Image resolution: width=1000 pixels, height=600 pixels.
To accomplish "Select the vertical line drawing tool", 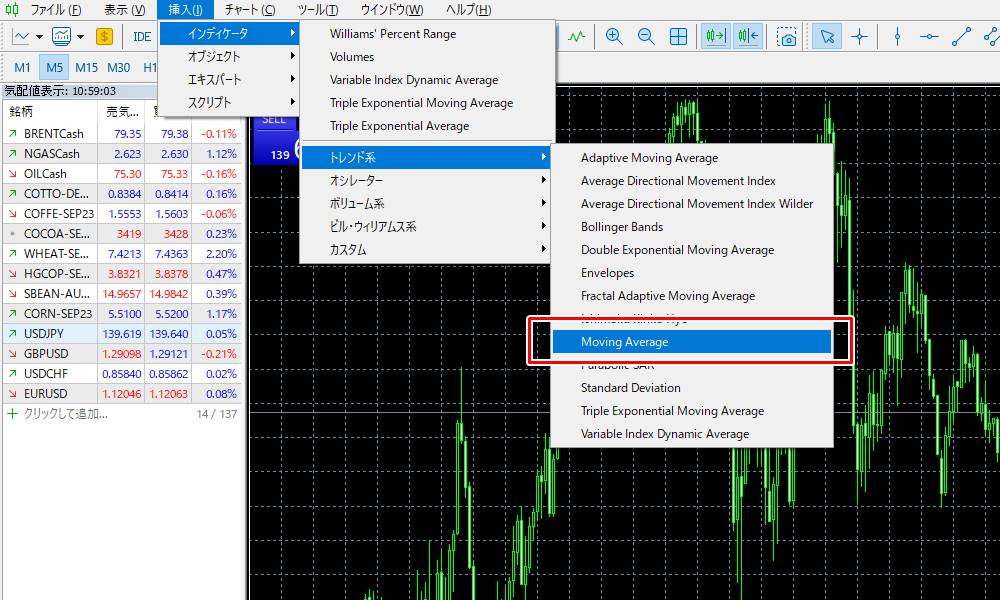I will [x=897, y=36].
